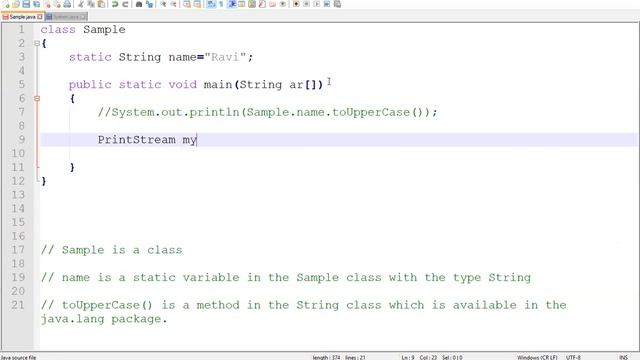Place cursor in "PrintStream my" line

(x=147, y=140)
